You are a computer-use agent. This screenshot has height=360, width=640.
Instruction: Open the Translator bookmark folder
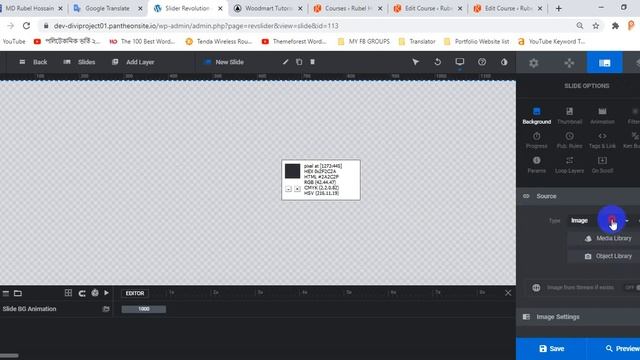(417, 41)
